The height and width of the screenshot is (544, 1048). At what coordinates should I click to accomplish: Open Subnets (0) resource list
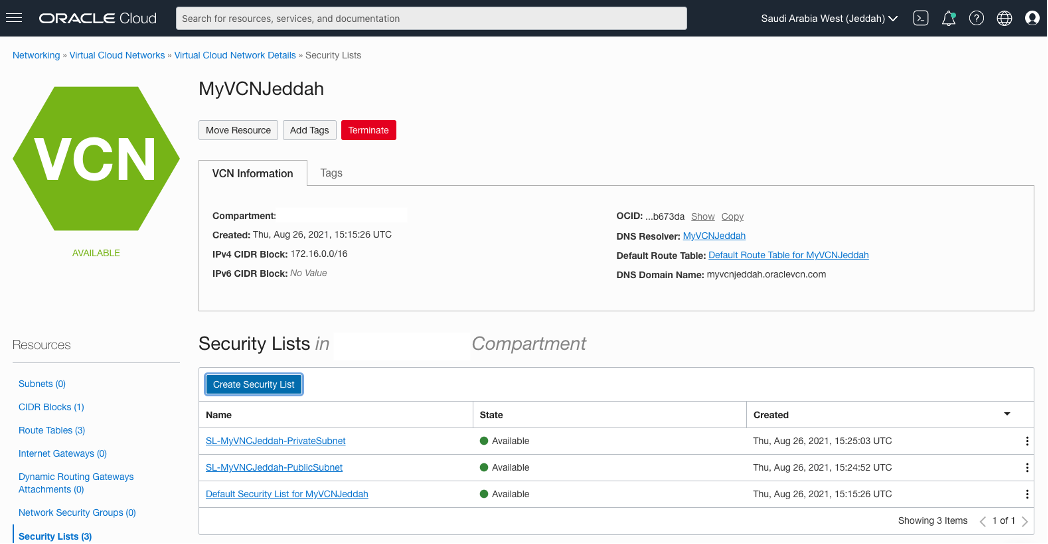point(42,384)
